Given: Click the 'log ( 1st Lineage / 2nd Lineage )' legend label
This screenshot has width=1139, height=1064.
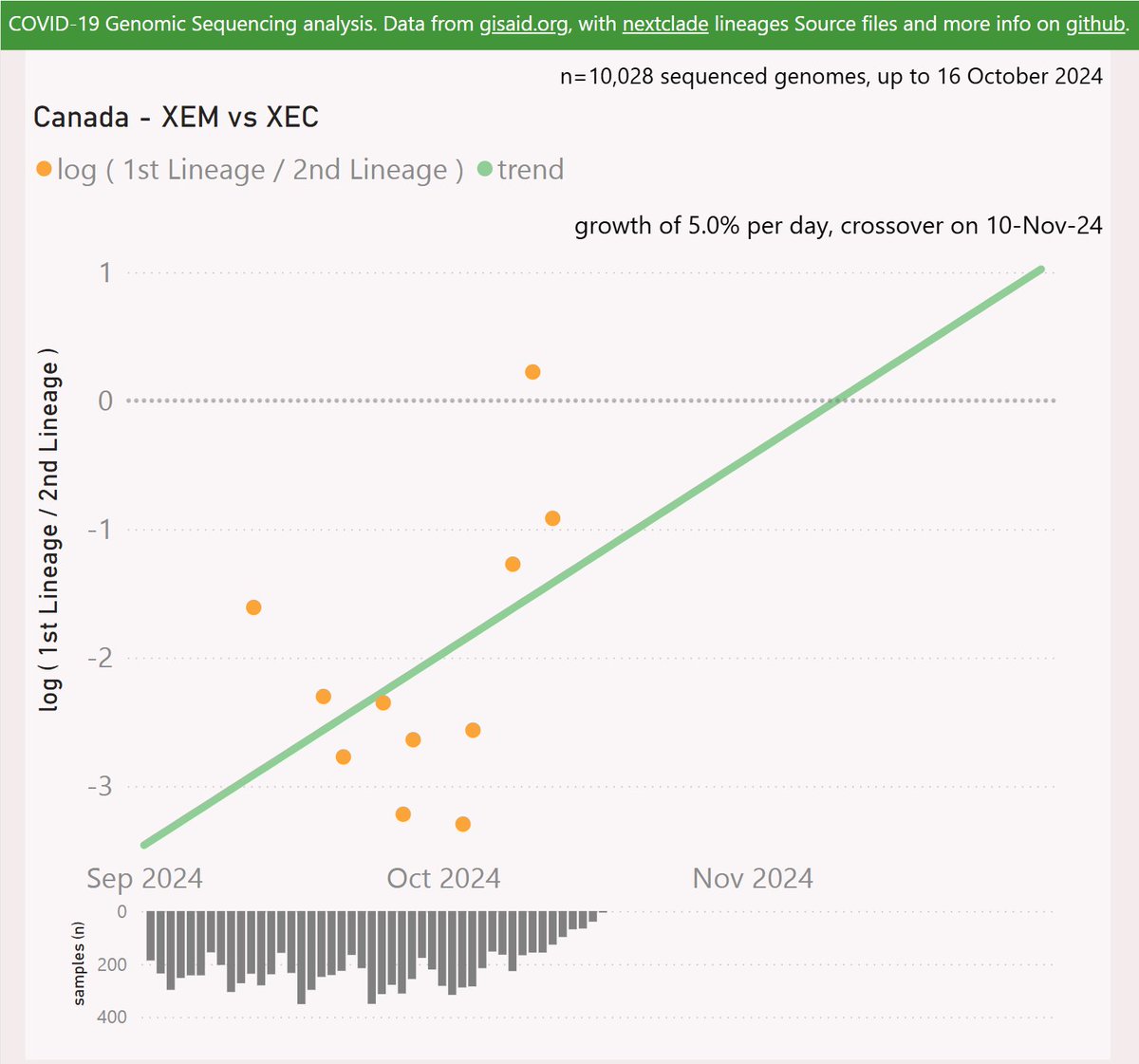Looking at the screenshot, I should click(x=260, y=171).
